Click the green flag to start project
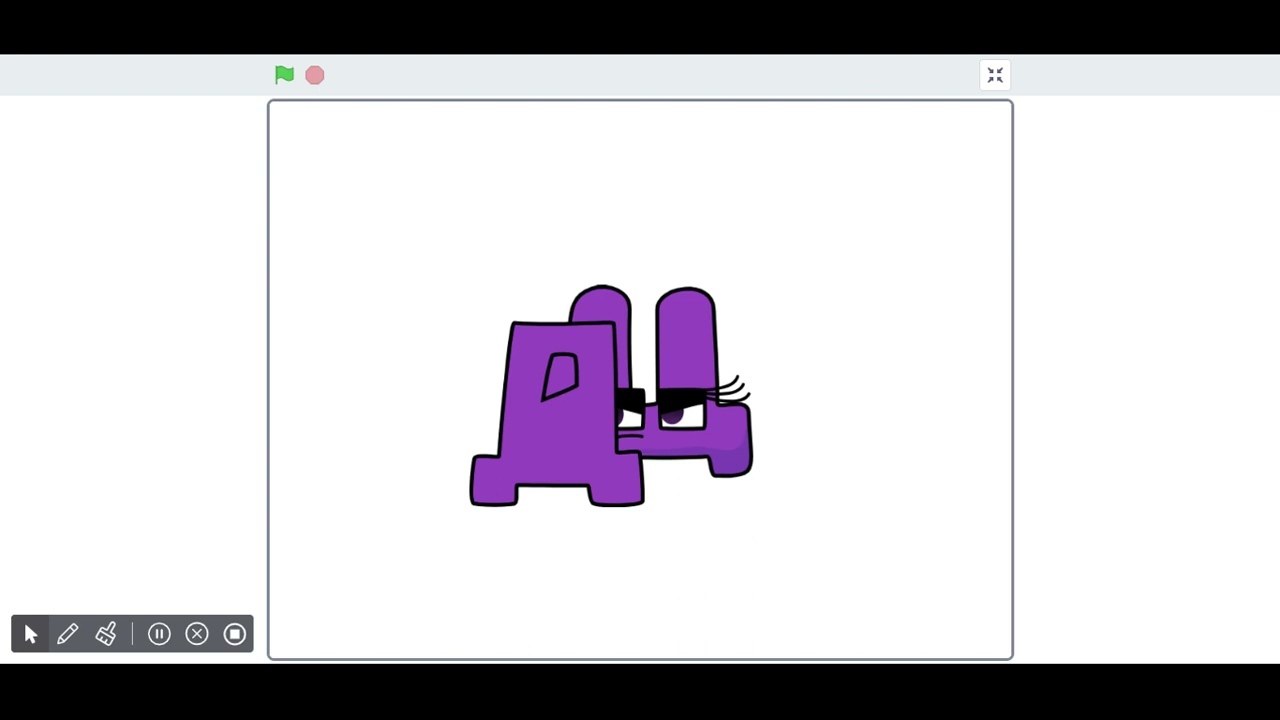The image size is (1280, 720). tap(284, 75)
